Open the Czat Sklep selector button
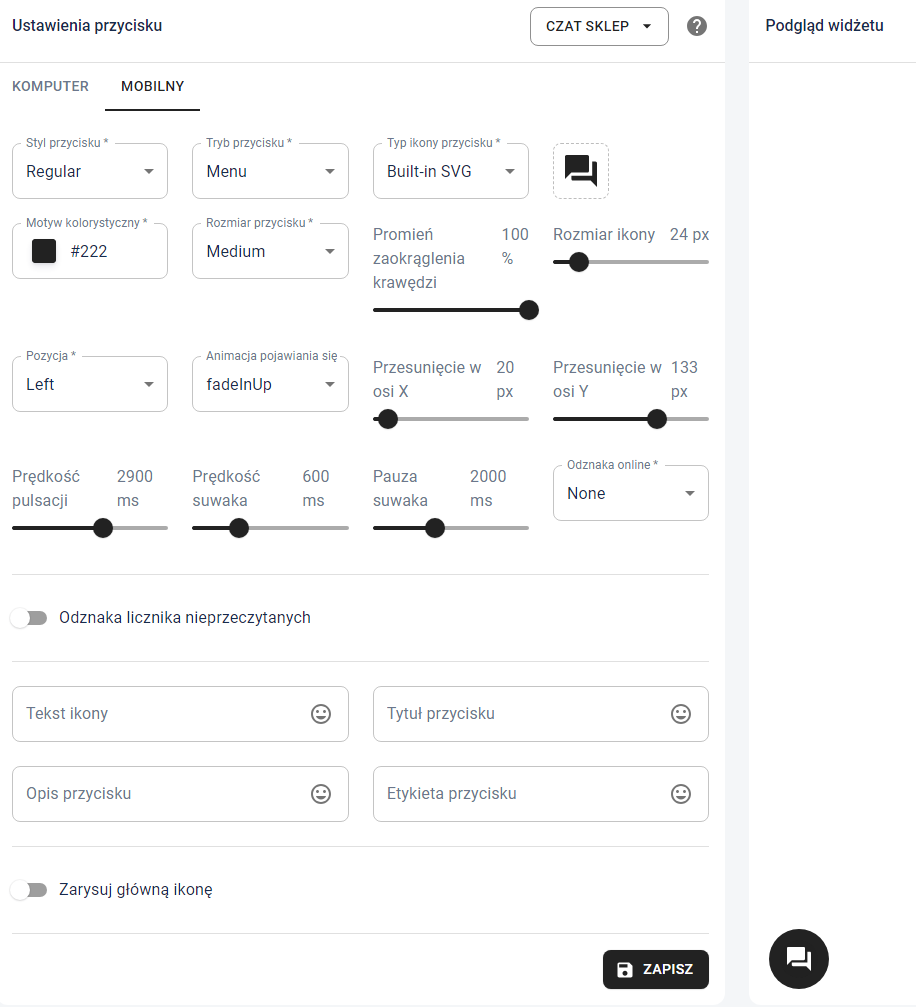916x1007 pixels. point(598,27)
